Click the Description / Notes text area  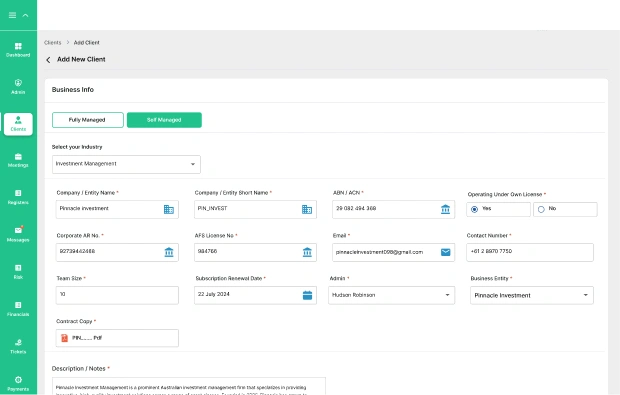(x=189, y=386)
